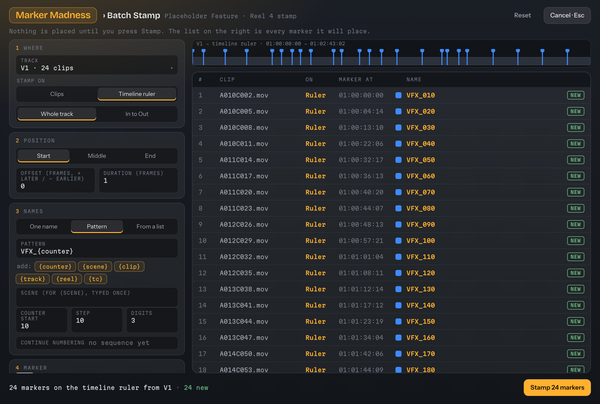Set position to Start

tap(43, 156)
